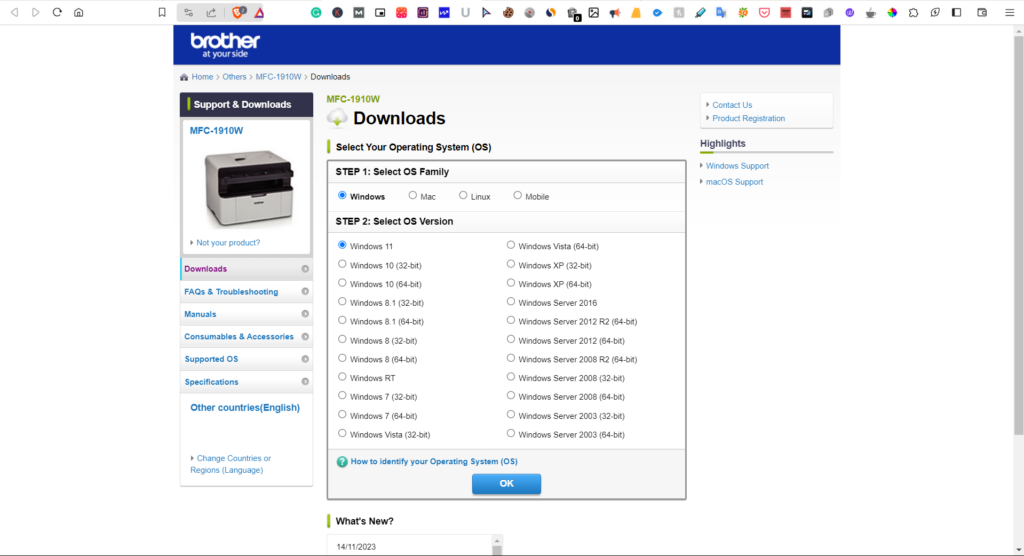Click the Grammarly extension icon
The height and width of the screenshot is (556, 1024).
click(x=316, y=12)
